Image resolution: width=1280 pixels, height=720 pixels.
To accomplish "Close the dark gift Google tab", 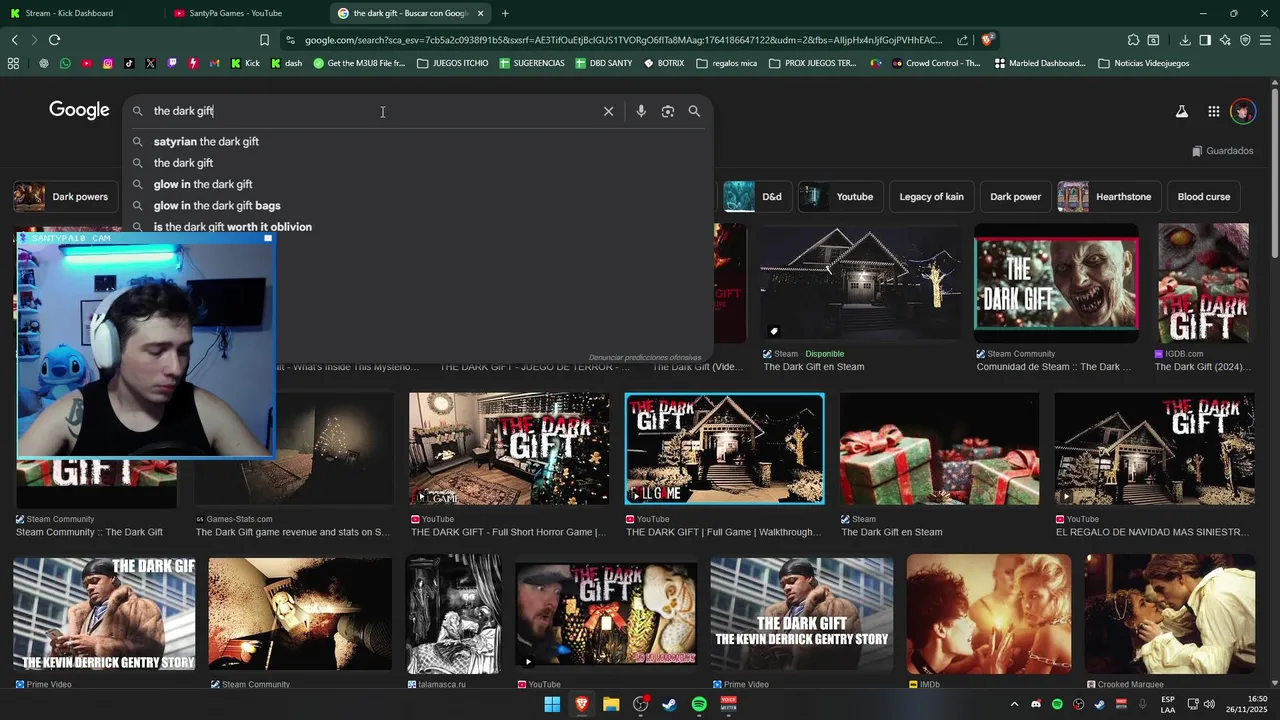I will coord(481,13).
